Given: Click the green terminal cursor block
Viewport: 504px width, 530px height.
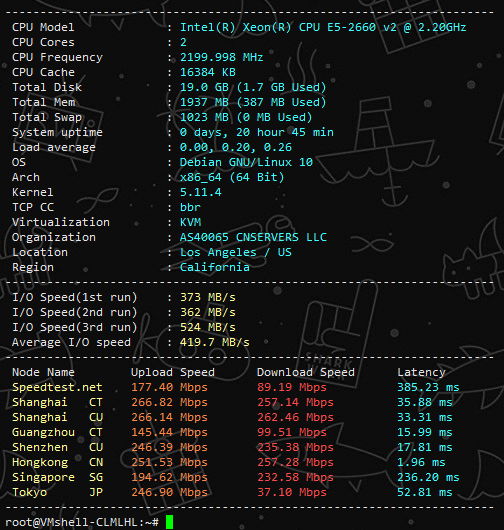Looking at the screenshot, I should [169, 522].
